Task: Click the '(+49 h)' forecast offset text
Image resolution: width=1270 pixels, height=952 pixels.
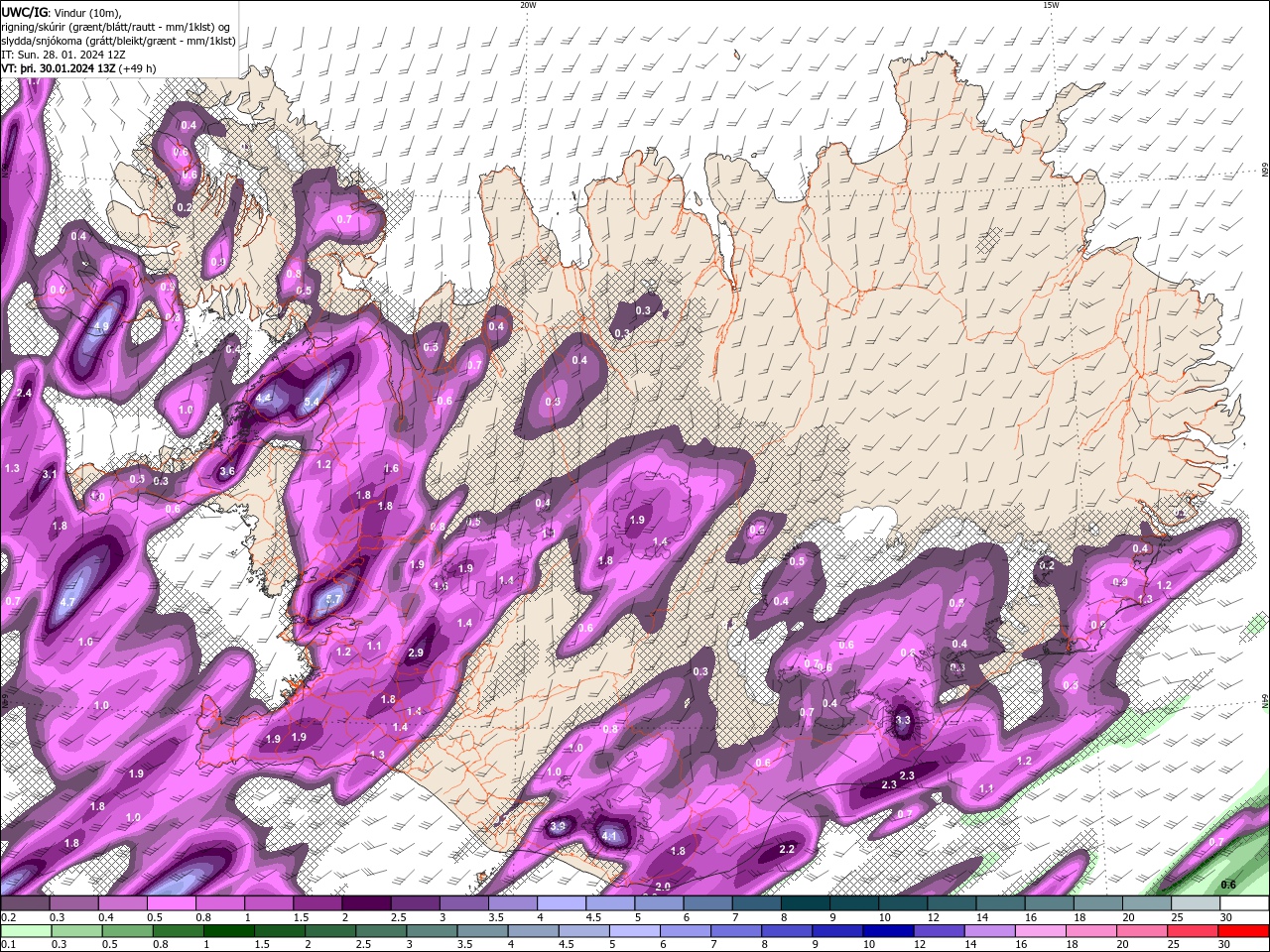Action: [x=137, y=68]
